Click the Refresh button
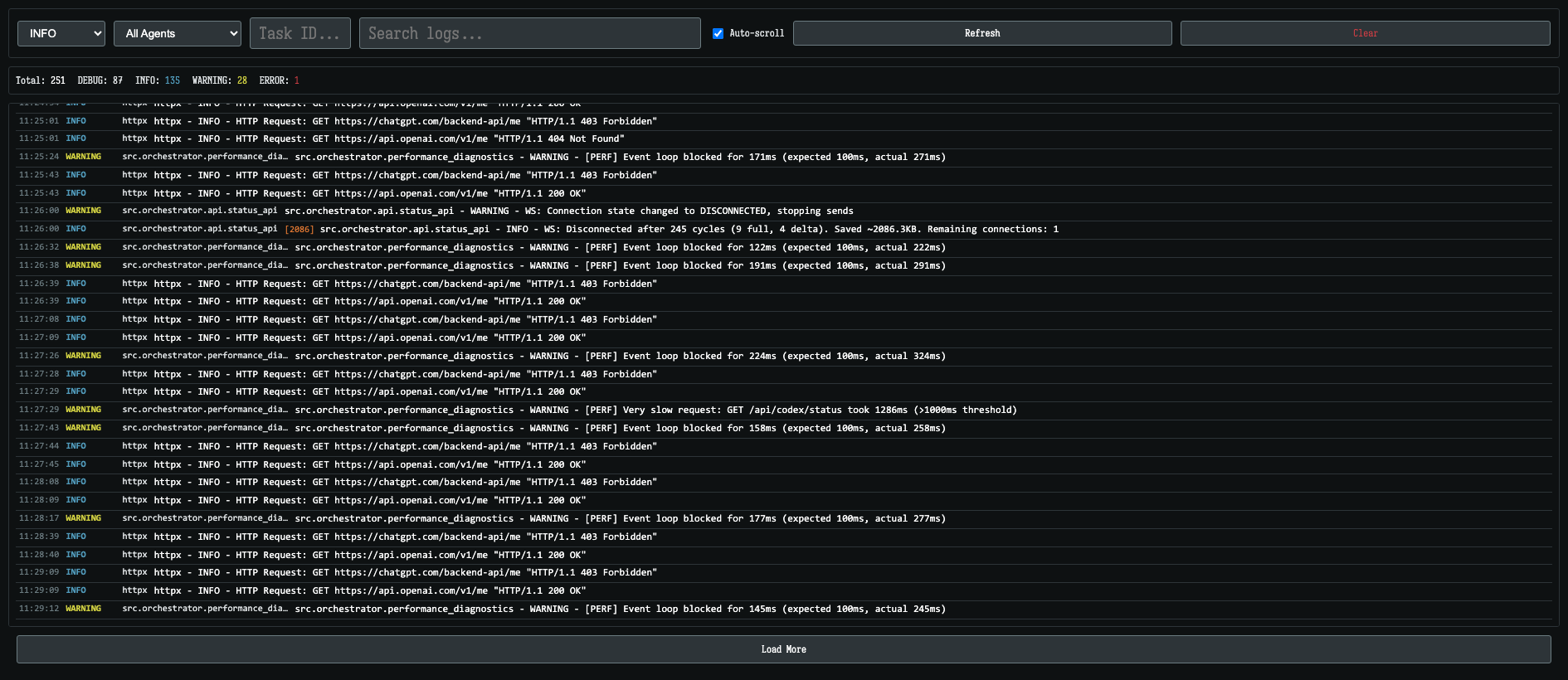Image resolution: width=1568 pixels, height=680 pixels. (x=982, y=33)
